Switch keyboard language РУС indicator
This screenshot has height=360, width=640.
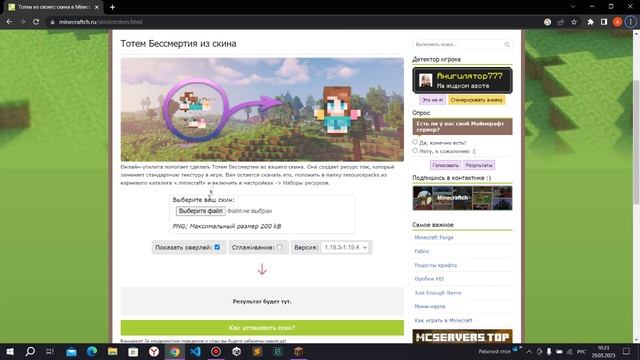581,351
